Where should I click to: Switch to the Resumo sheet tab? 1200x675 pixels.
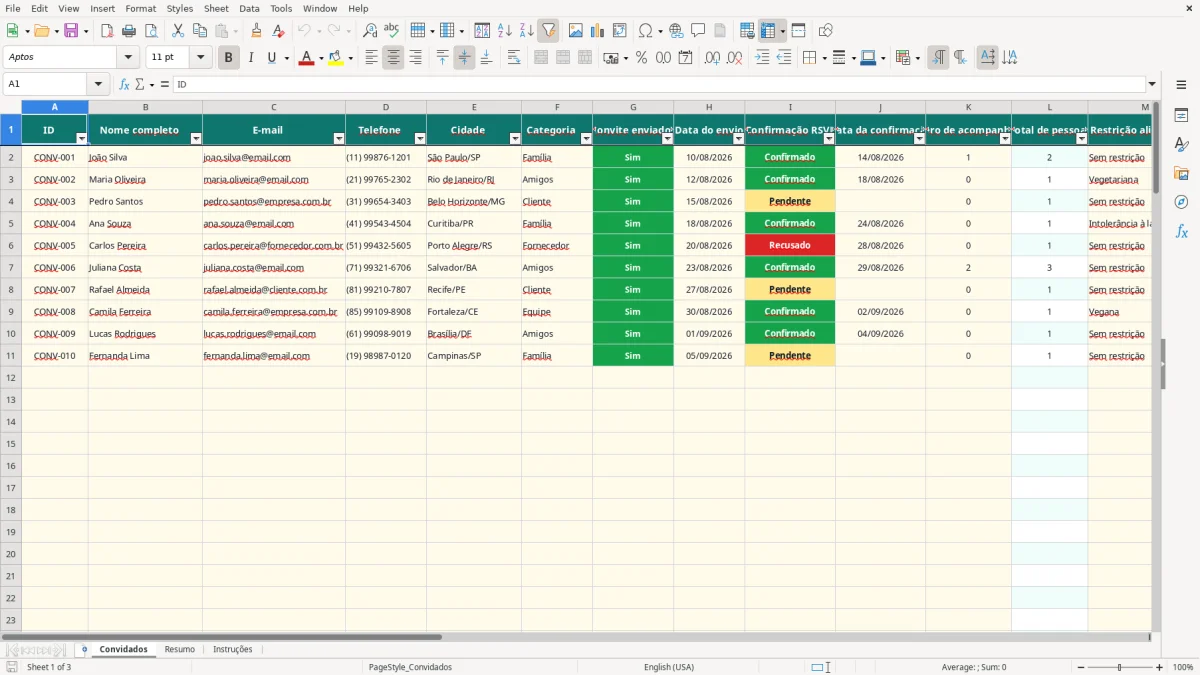[180, 650]
